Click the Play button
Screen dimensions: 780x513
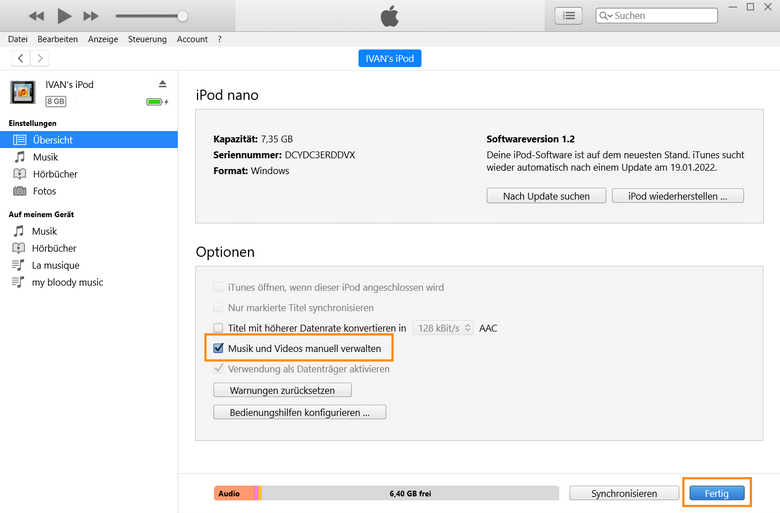coord(64,16)
